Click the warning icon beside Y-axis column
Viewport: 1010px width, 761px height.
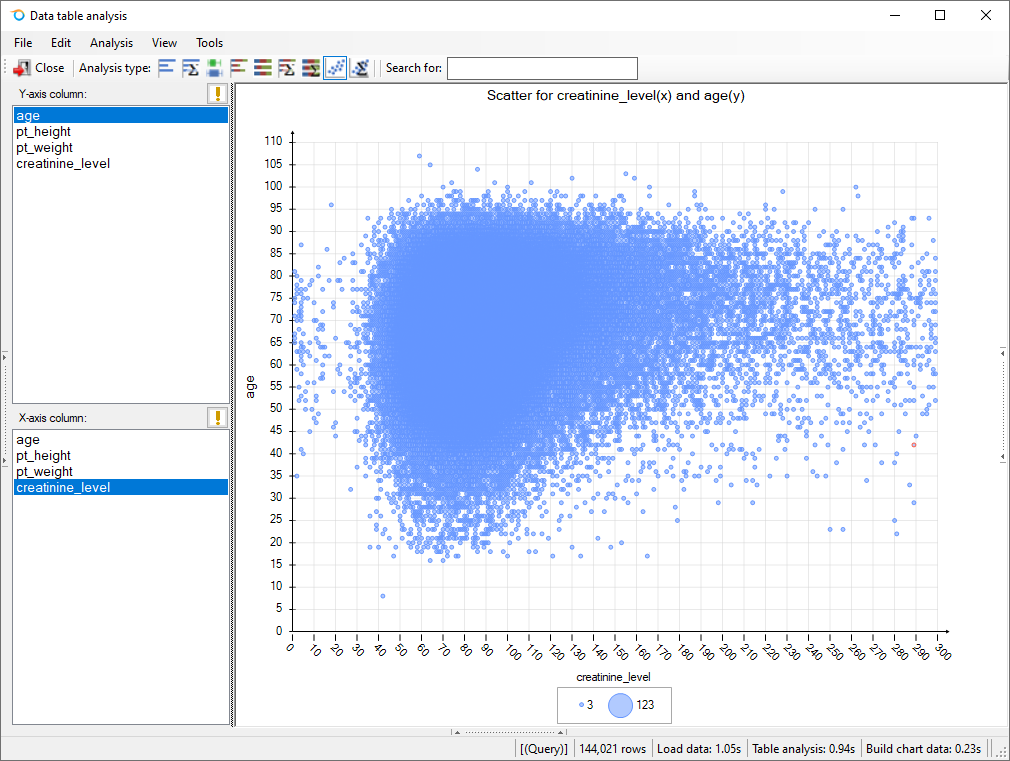217,94
